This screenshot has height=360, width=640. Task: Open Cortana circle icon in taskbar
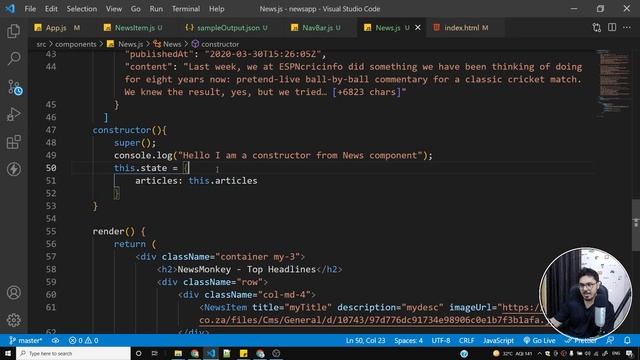tap(138, 353)
